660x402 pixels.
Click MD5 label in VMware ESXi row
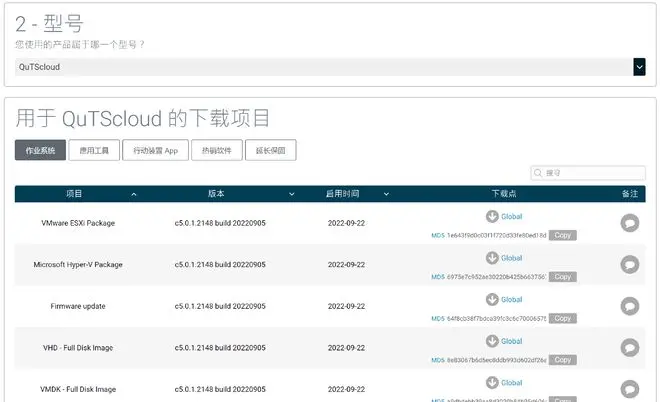[x=438, y=235]
